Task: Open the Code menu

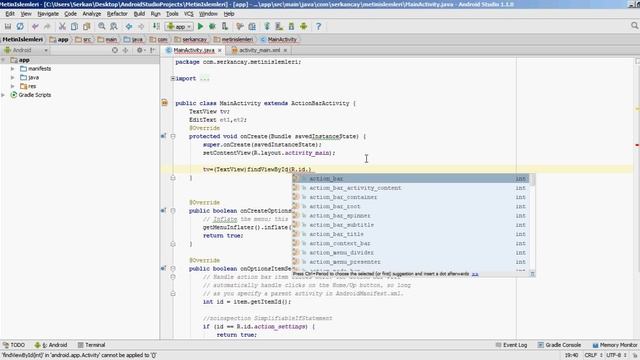Action: 71,14
